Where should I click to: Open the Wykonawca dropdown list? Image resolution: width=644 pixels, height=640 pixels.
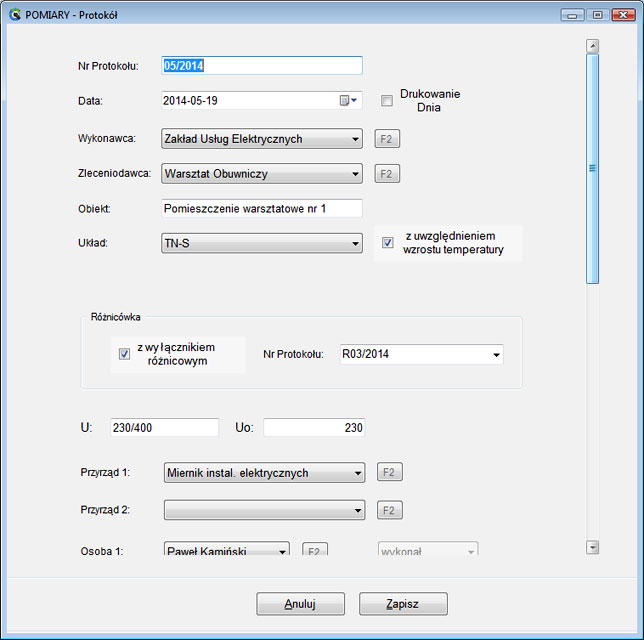coord(262,139)
